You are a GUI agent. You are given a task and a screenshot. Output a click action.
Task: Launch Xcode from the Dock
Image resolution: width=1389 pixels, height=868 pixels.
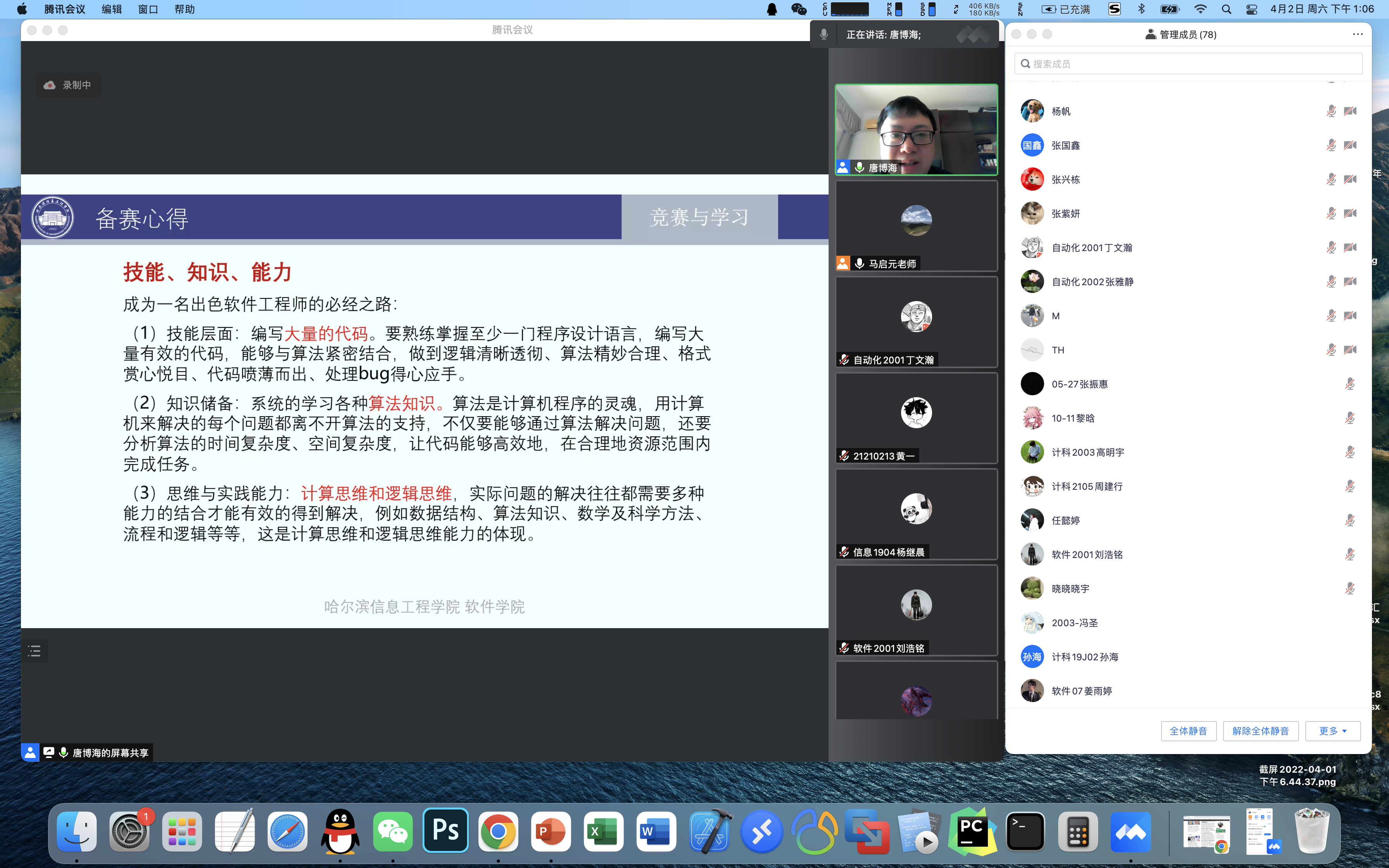710,831
